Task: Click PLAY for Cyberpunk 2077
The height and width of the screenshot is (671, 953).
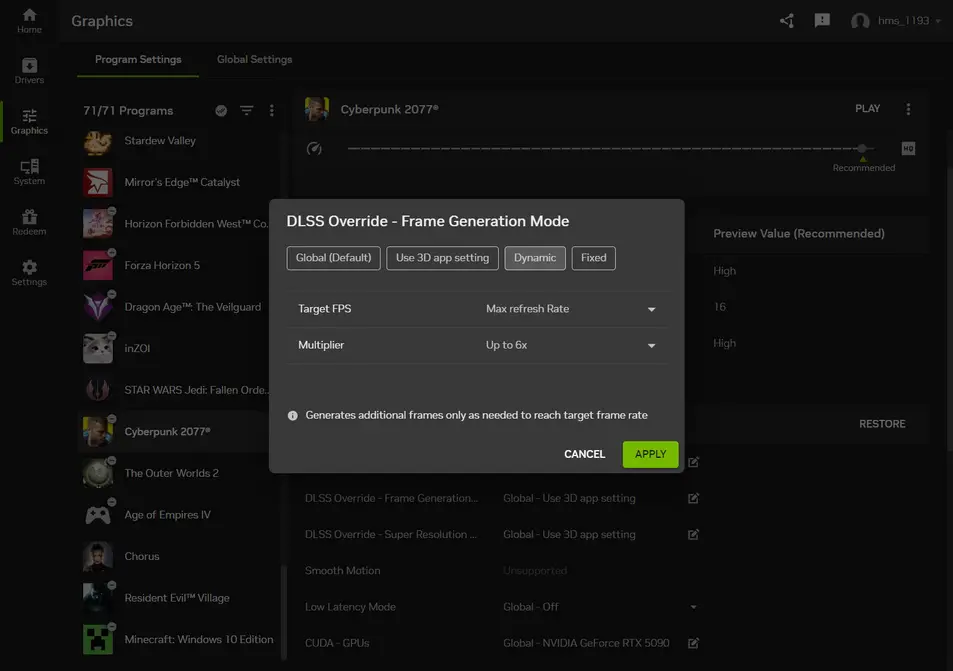Action: [x=867, y=109]
